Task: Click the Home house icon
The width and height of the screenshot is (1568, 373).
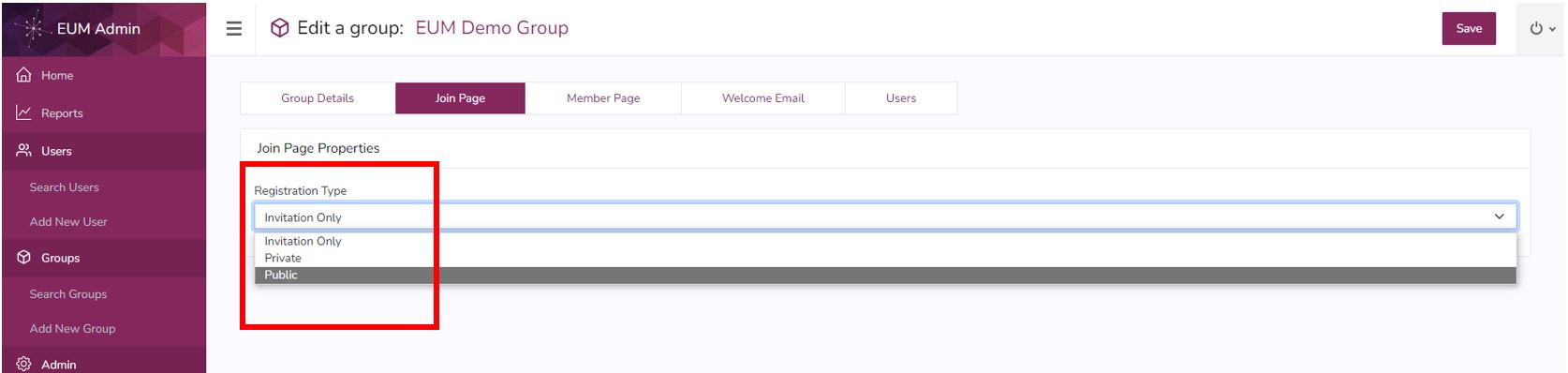Action: (x=24, y=75)
